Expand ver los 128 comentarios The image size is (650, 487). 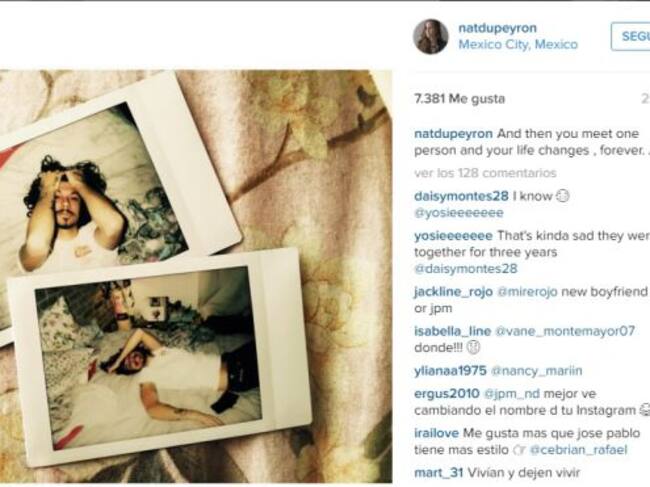point(485,173)
